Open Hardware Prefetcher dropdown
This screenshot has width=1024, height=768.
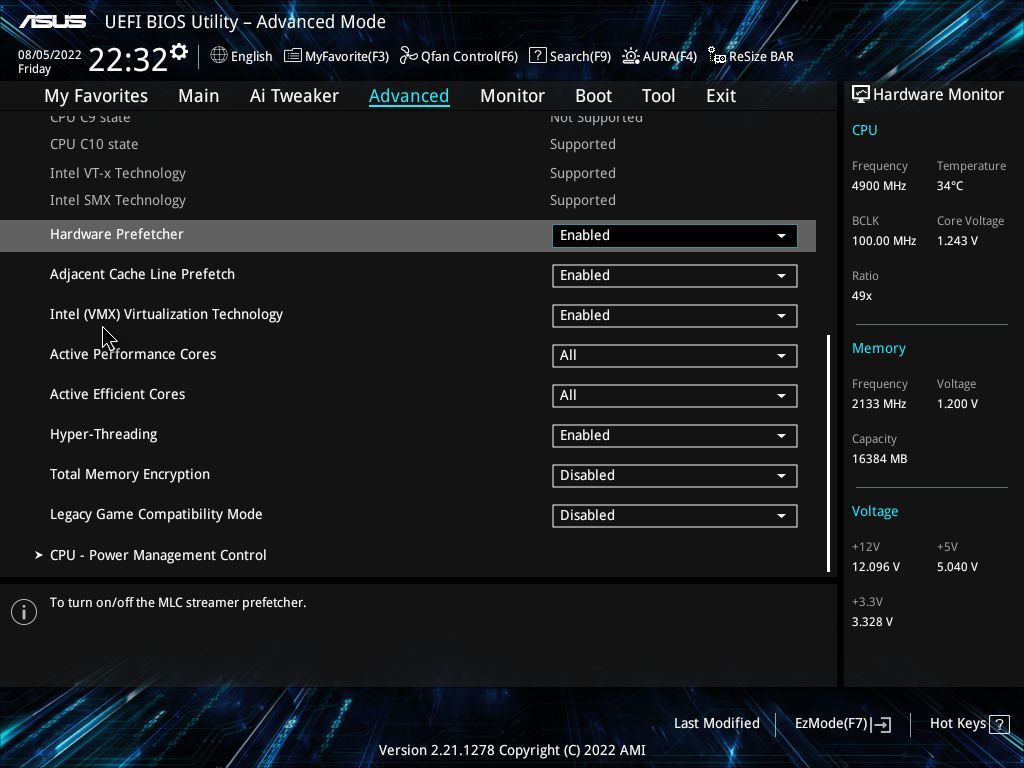click(675, 236)
